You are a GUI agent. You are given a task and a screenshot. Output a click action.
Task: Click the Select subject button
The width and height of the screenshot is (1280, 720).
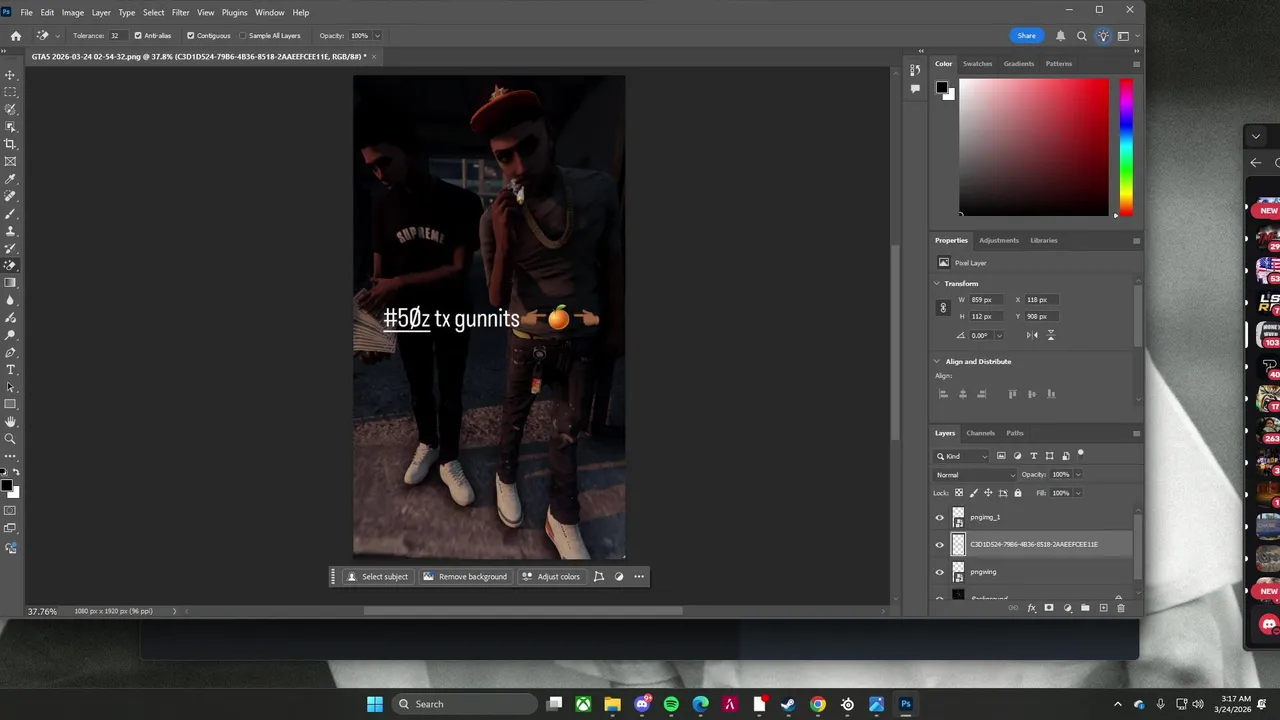[378, 577]
